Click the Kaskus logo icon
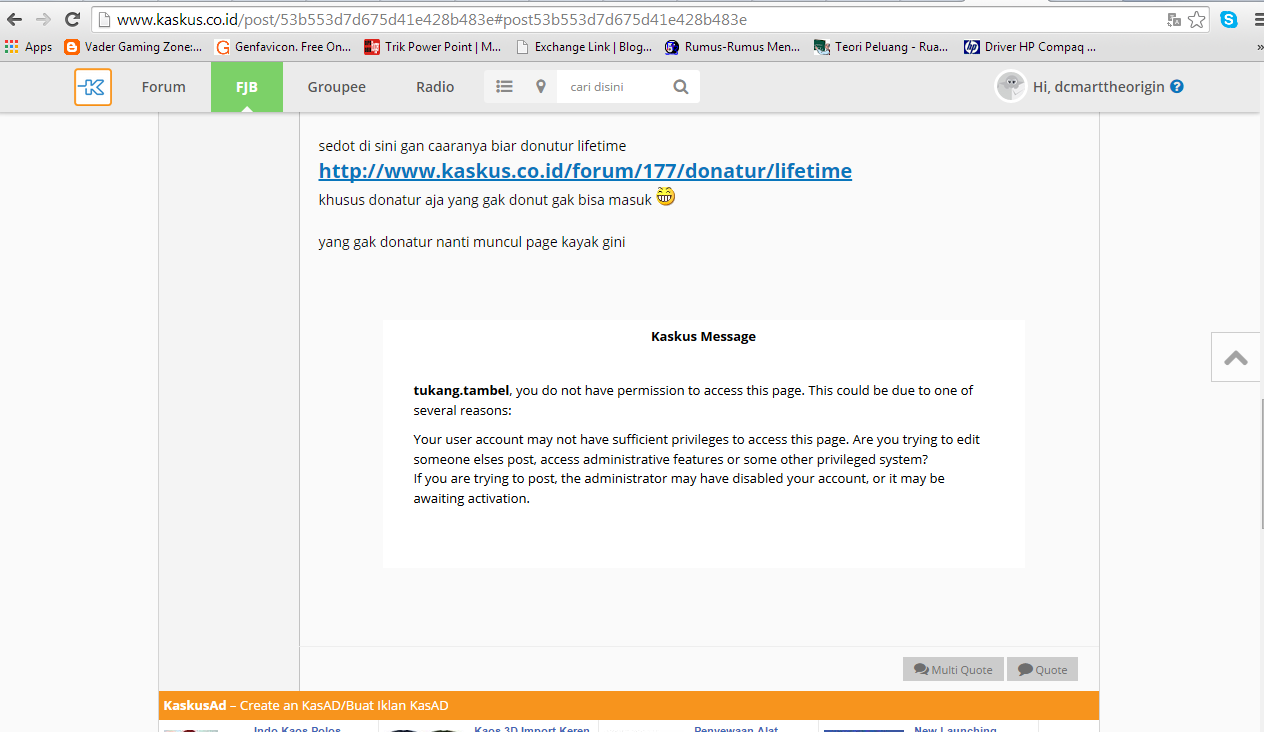The image size is (1264, 732). click(x=93, y=87)
